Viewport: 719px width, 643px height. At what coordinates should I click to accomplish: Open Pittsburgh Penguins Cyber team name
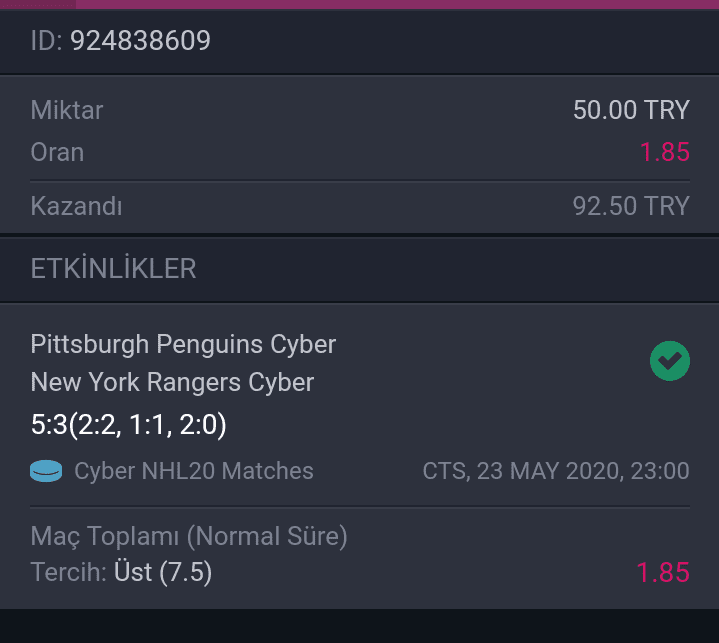(x=183, y=344)
